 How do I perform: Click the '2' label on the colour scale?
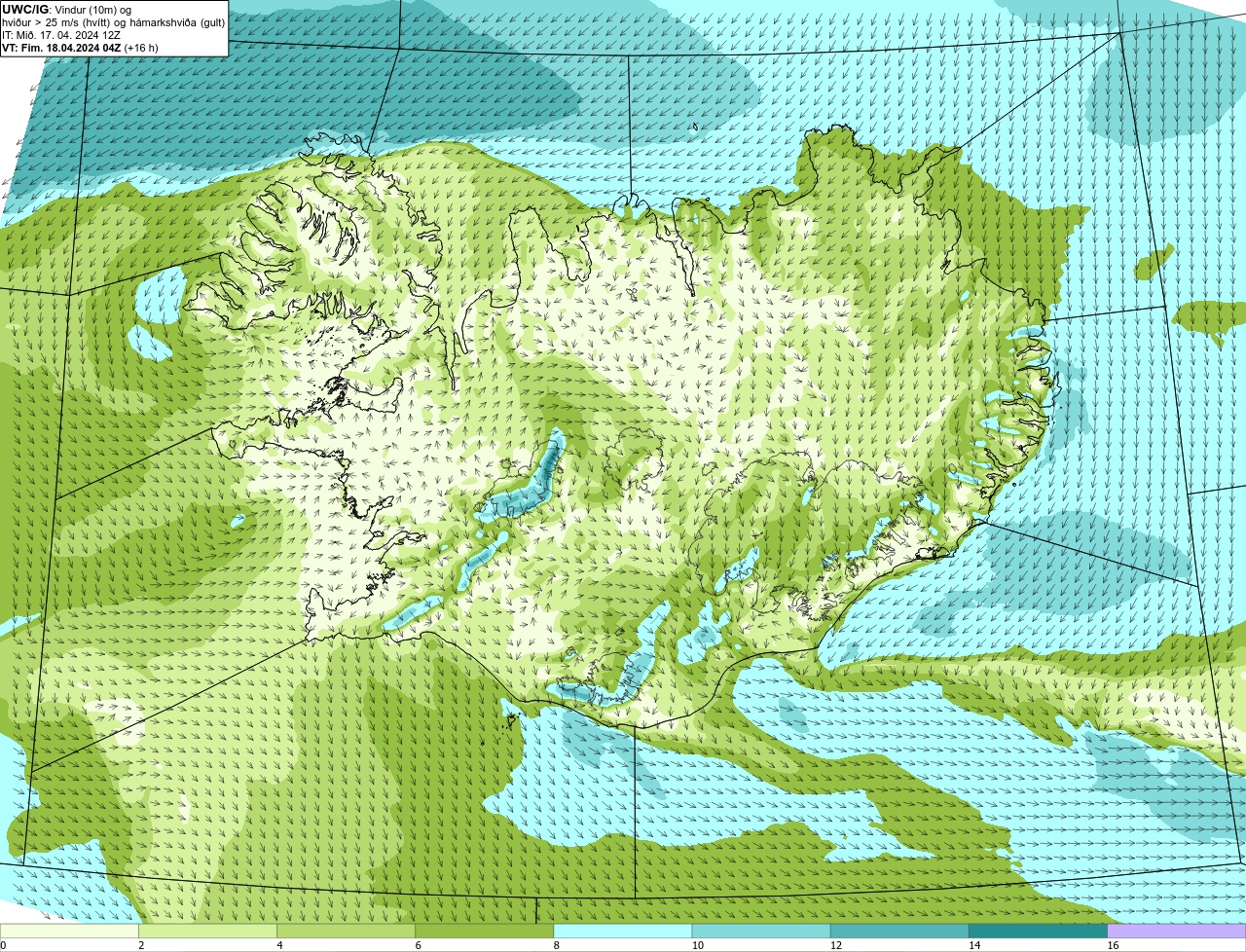tap(141, 945)
